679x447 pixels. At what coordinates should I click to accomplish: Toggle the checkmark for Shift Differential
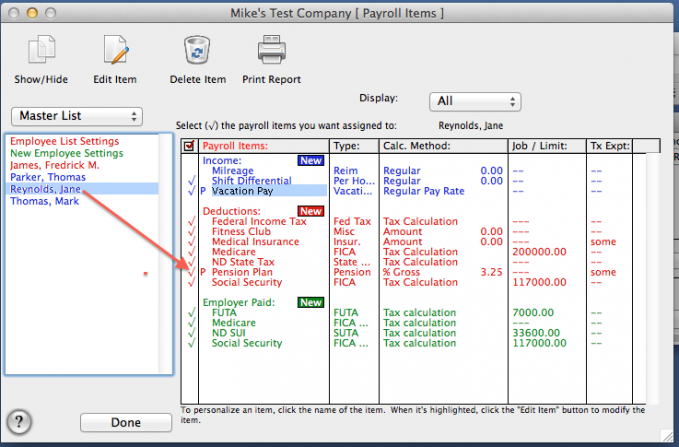tap(189, 180)
